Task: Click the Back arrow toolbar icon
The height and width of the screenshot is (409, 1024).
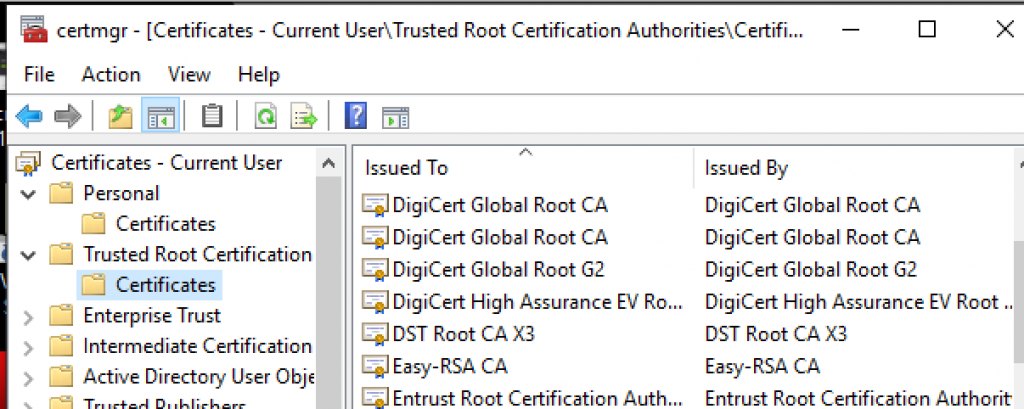Action: click(28, 117)
